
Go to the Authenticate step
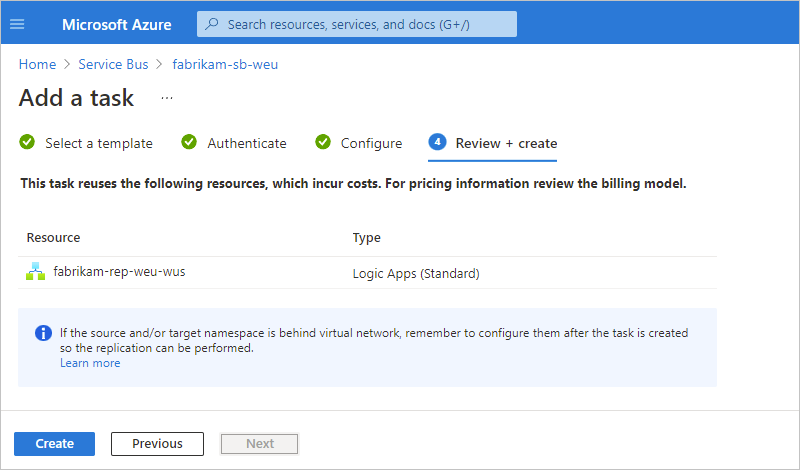point(247,143)
